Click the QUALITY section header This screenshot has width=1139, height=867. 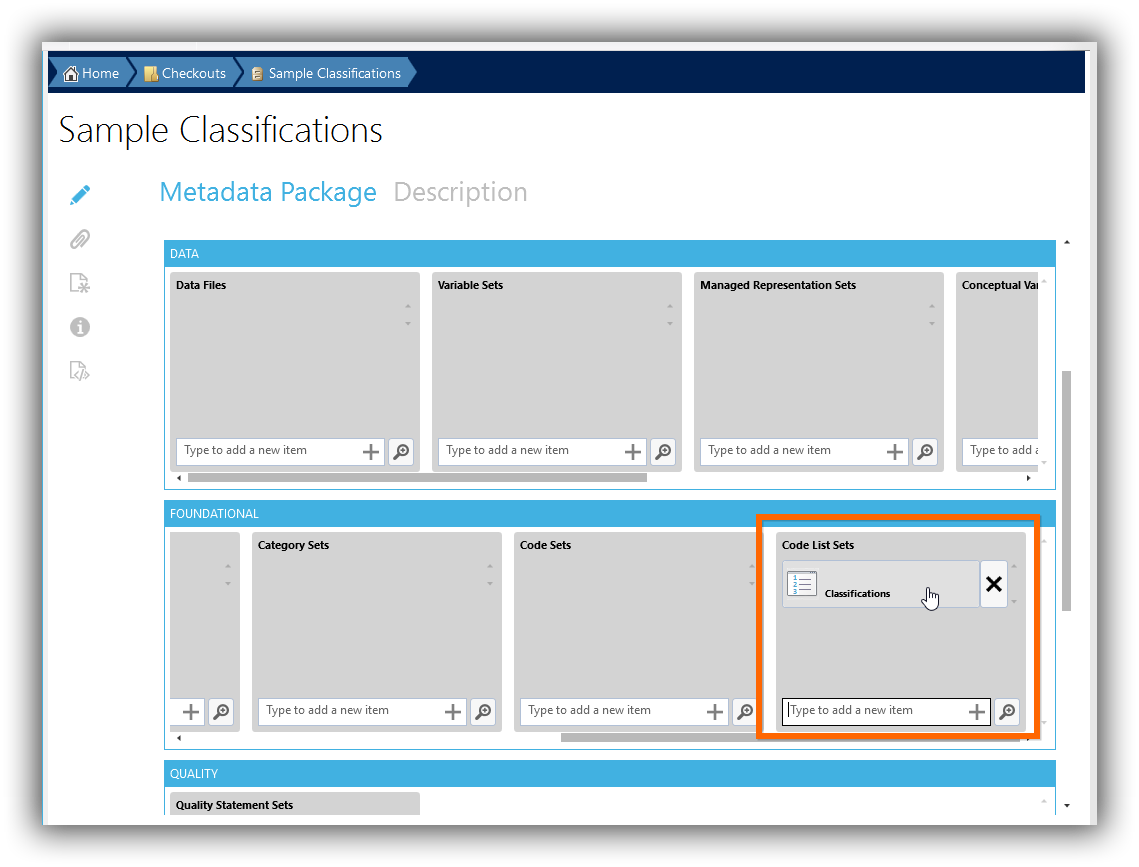point(609,773)
